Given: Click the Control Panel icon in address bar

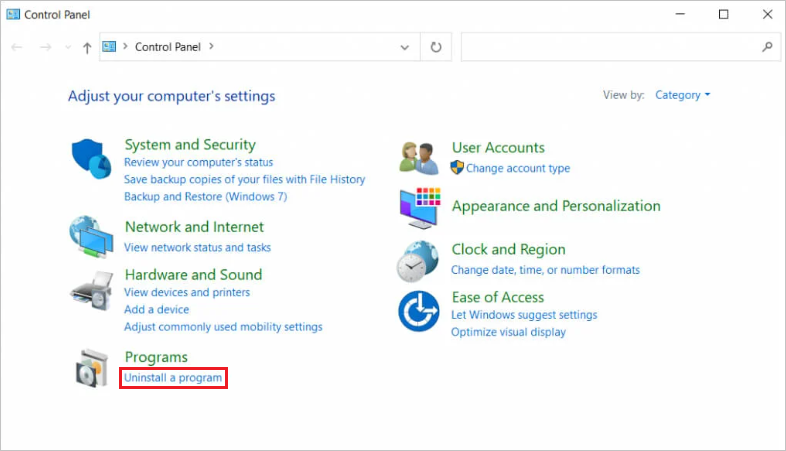Looking at the screenshot, I should 109,47.
